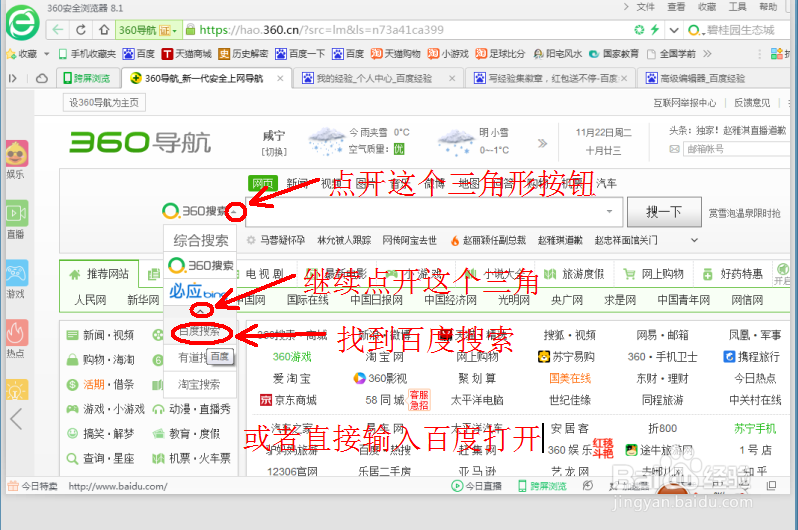Open 网上购物 category tab
Viewport: 798px width, 530px height.
point(654,274)
